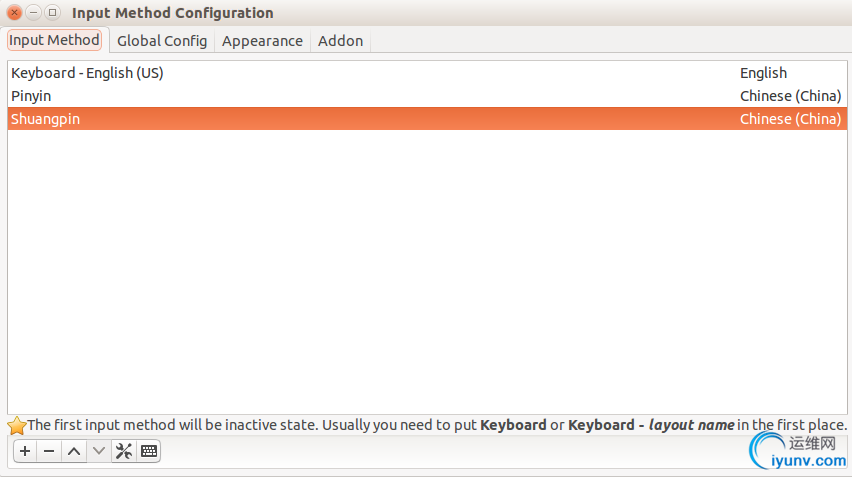Minimize the configuration window

click(x=33, y=12)
